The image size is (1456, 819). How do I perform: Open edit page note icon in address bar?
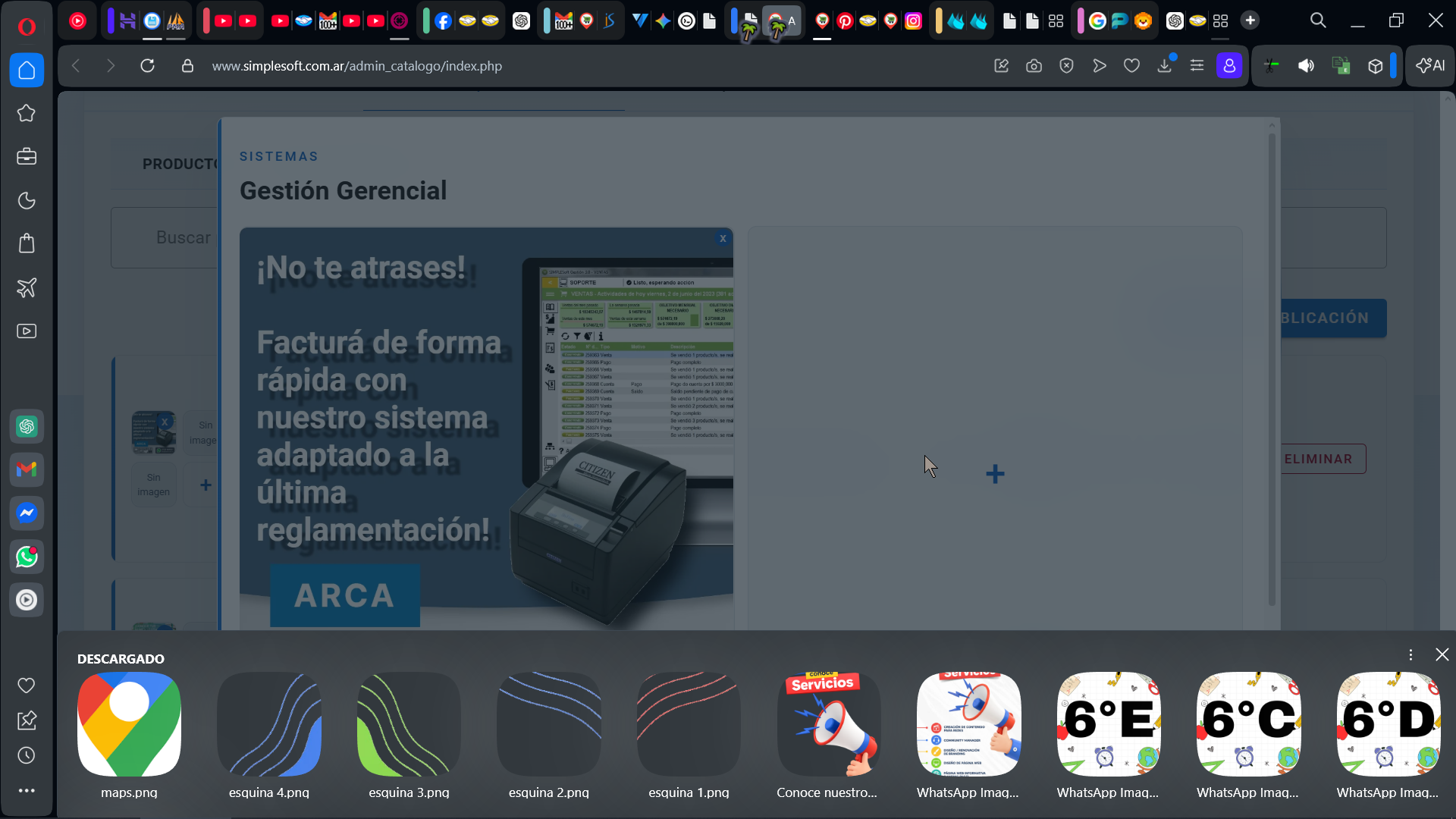(1001, 66)
